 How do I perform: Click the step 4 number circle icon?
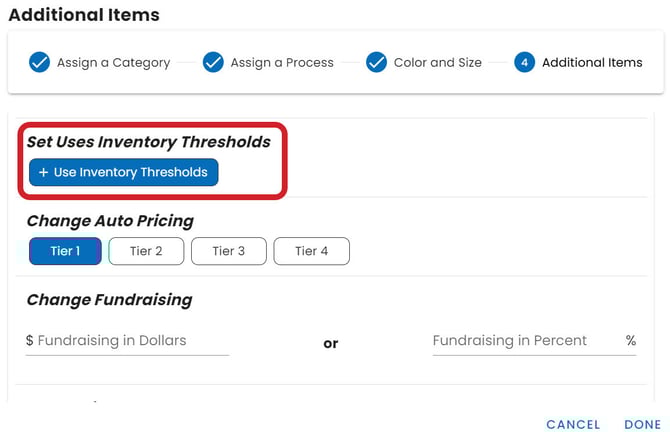(x=524, y=63)
